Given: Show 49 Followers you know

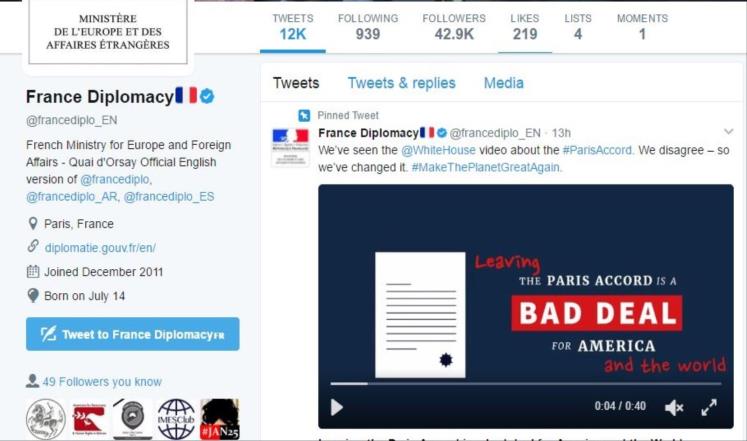Looking at the screenshot, I should [102, 381].
